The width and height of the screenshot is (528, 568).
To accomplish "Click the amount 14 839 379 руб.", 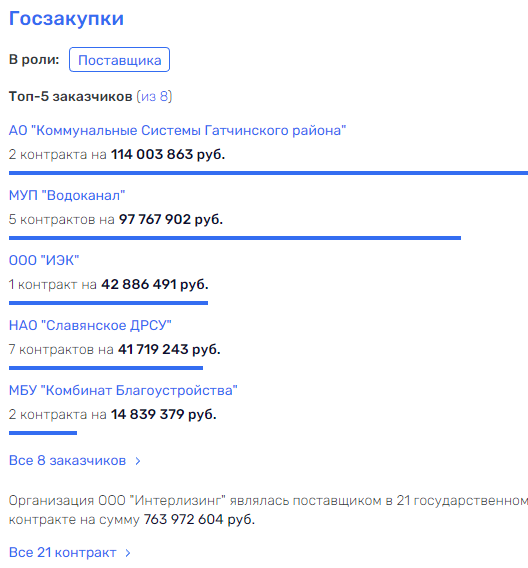I will [164, 414].
